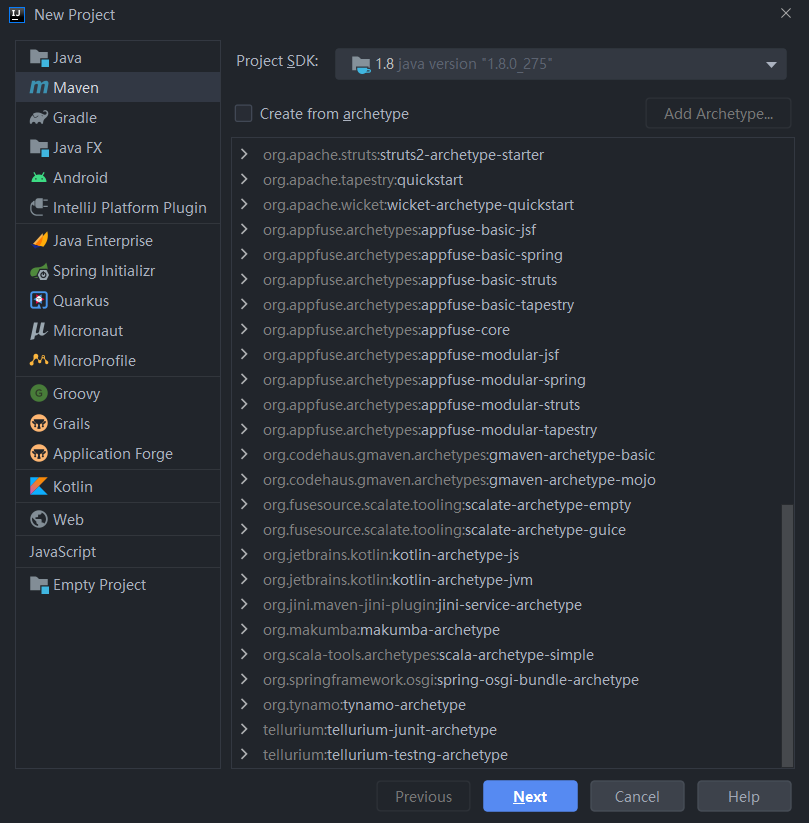This screenshot has height=823, width=809.
Task: Expand appfuse-modular-jsf archetype
Action: click(x=244, y=354)
